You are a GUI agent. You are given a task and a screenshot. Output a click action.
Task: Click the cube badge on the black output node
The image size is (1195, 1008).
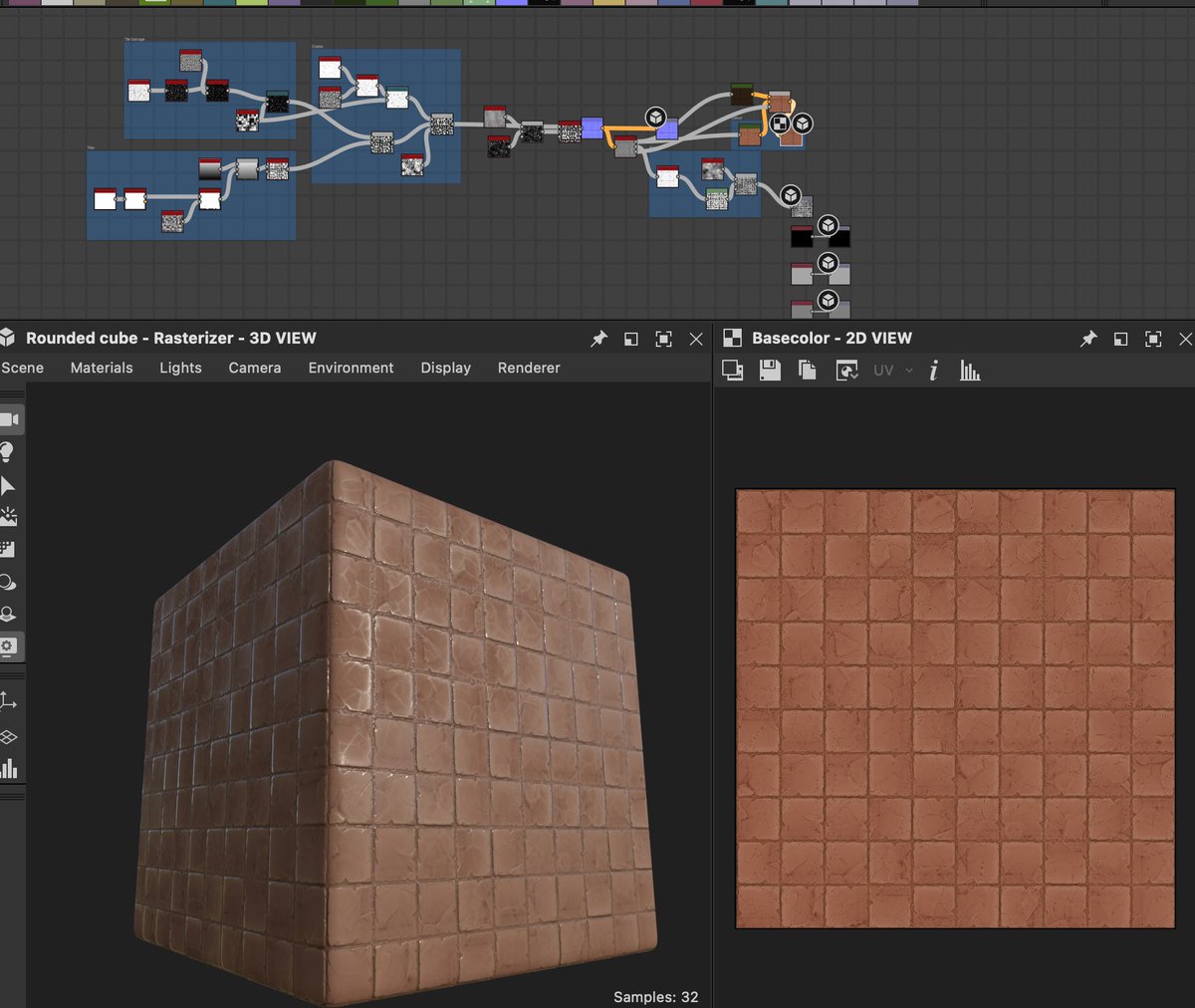pyautogui.click(x=829, y=226)
